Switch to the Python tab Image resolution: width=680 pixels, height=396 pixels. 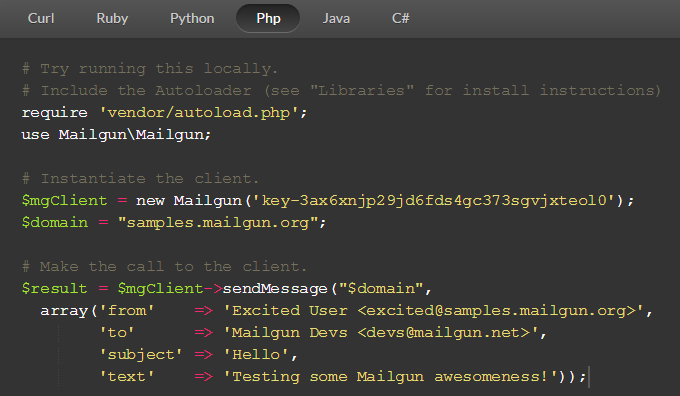pos(192,18)
